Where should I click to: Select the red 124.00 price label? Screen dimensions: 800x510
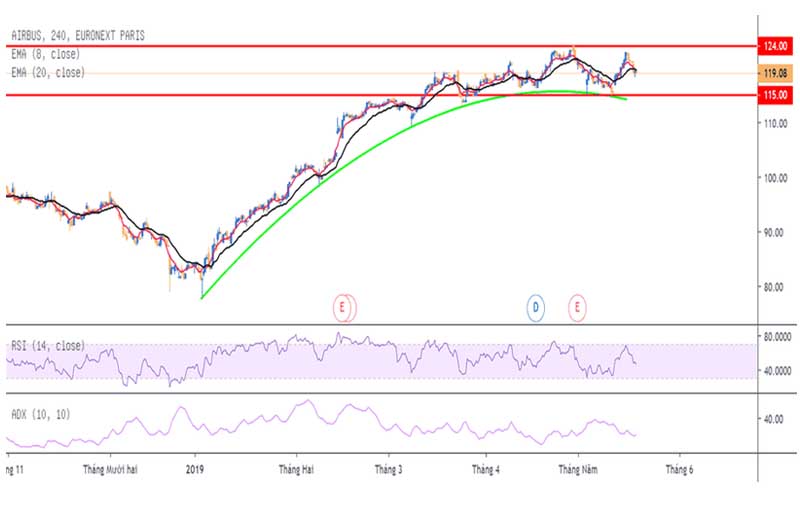click(x=776, y=46)
